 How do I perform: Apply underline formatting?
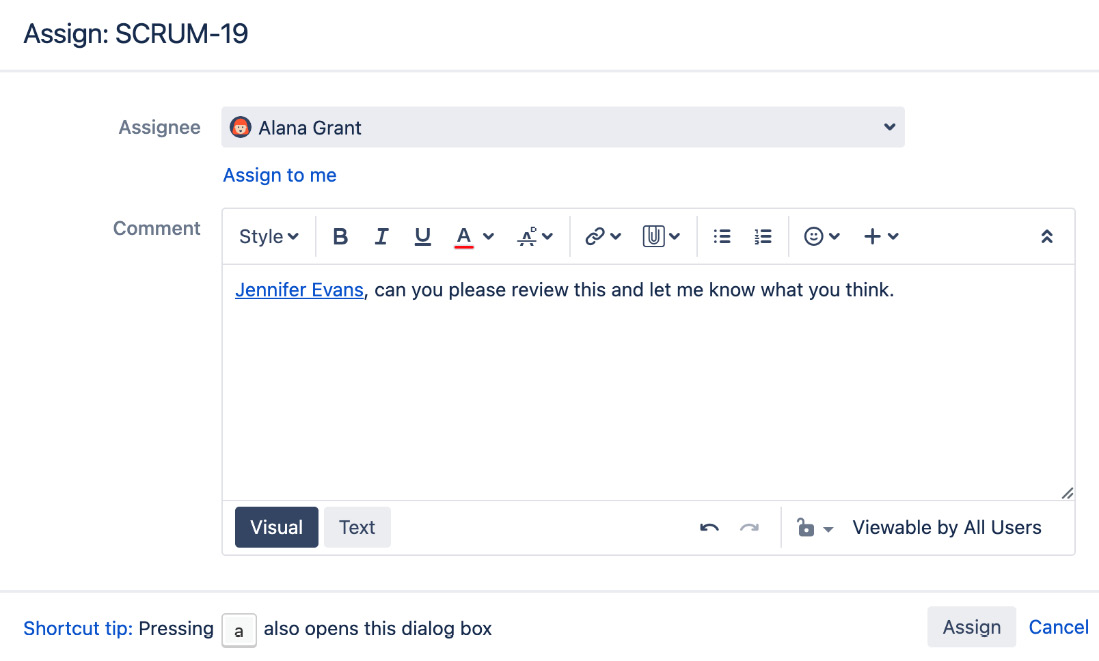click(422, 236)
